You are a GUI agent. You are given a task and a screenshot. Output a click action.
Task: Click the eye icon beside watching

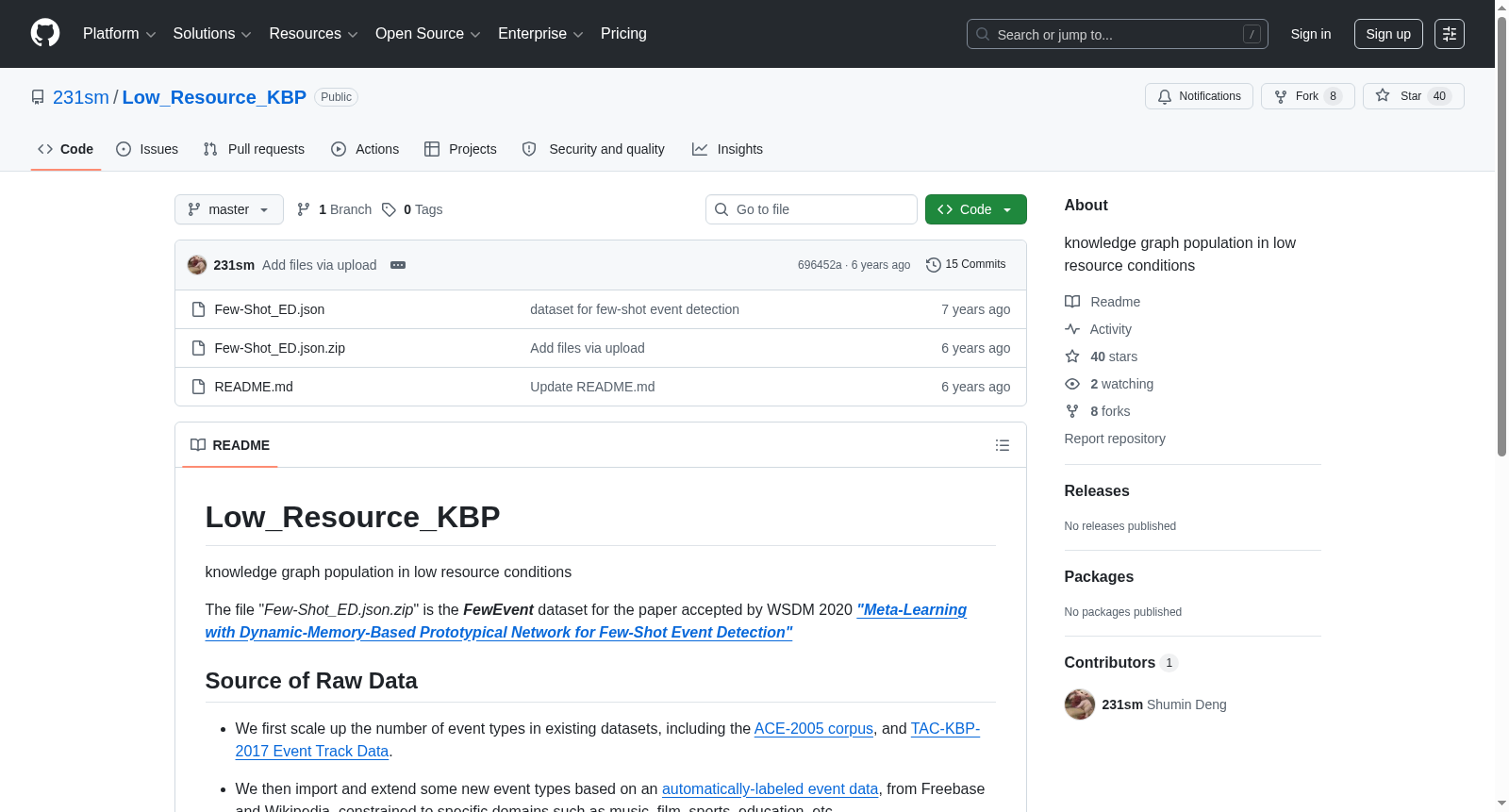1072,384
